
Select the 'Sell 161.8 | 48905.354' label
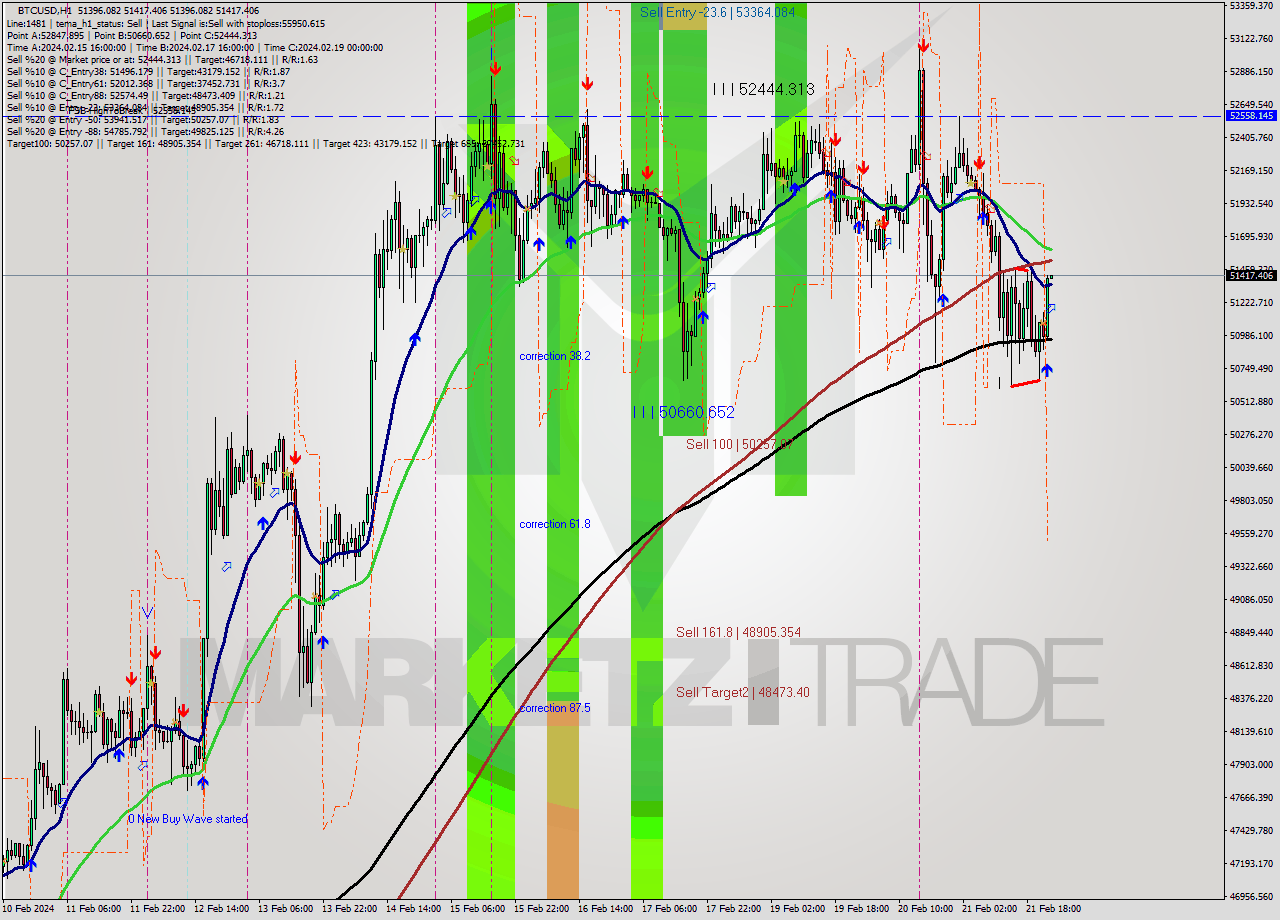[738, 632]
